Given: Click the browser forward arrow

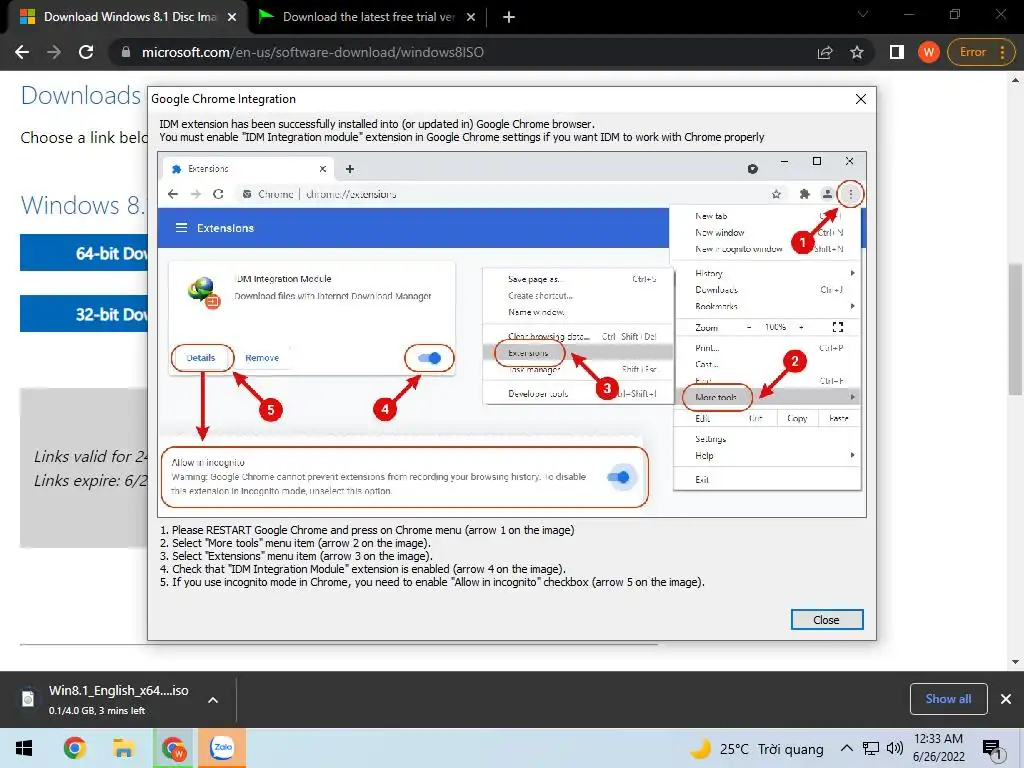Looking at the screenshot, I should (54, 52).
